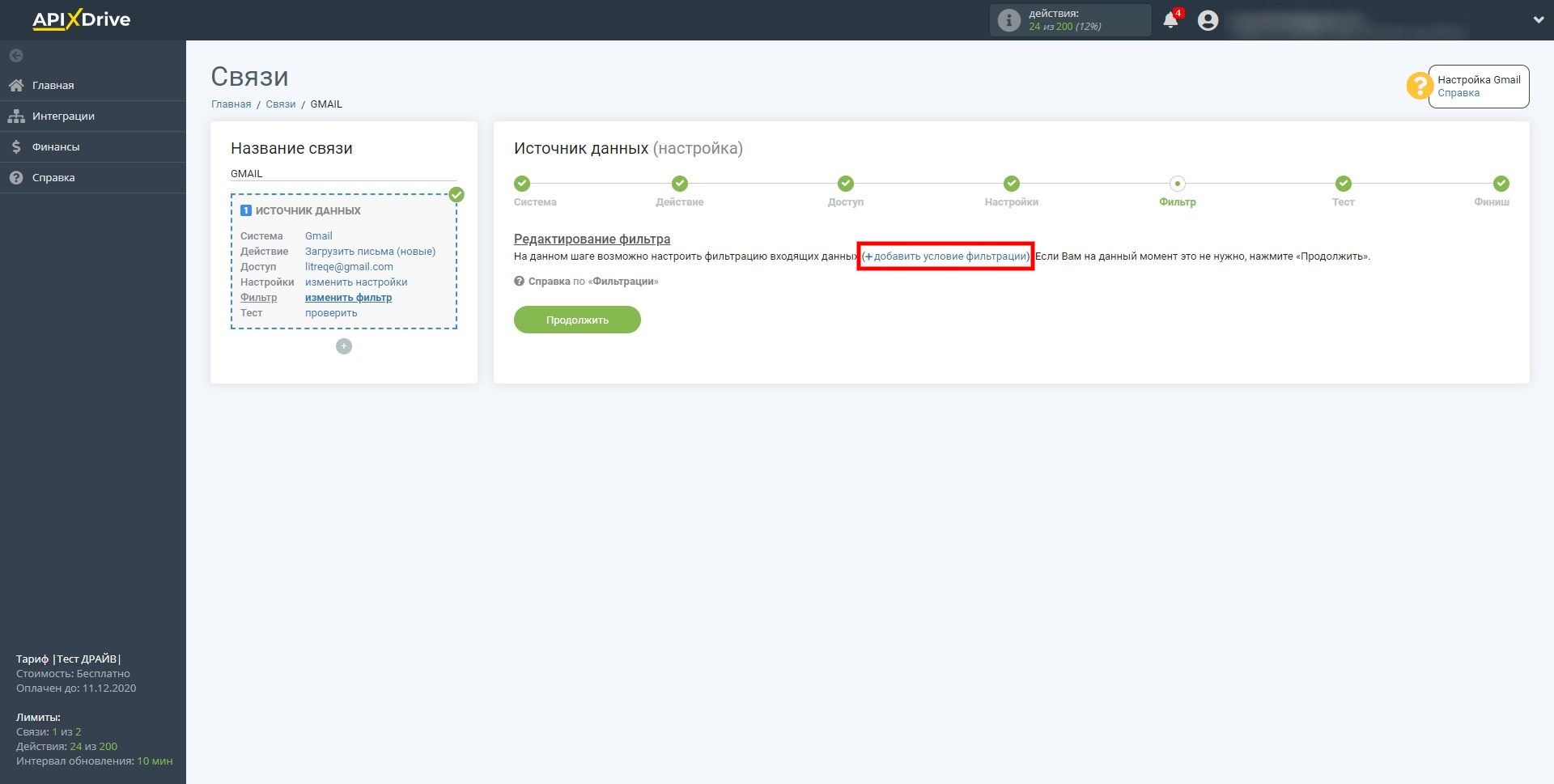Click notification badge showing 4

(x=1178, y=13)
